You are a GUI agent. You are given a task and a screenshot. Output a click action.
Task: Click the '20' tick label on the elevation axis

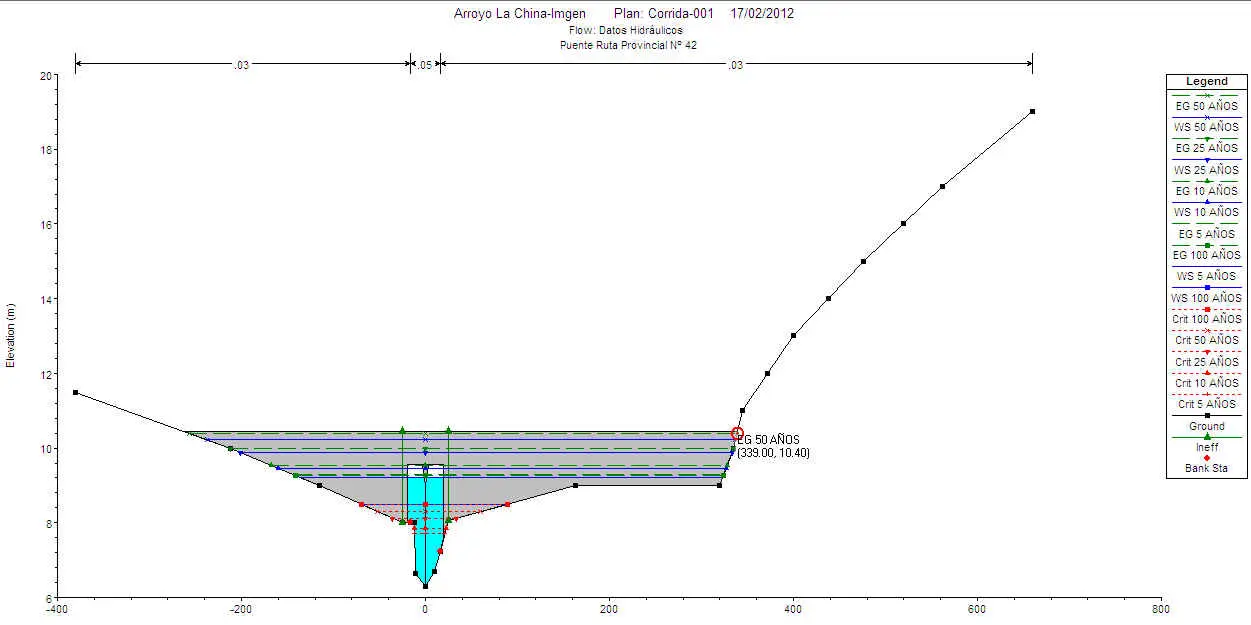[46, 75]
